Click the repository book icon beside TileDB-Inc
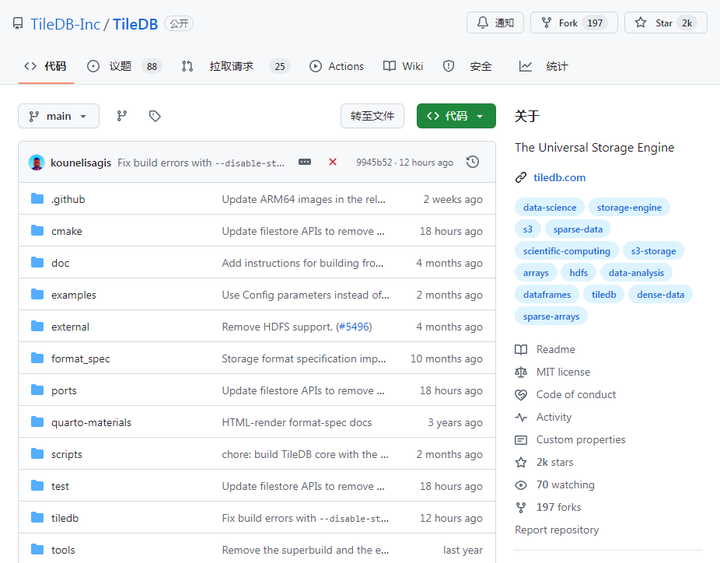This screenshot has width=720, height=563. pyautogui.click(x=18, y=23)
